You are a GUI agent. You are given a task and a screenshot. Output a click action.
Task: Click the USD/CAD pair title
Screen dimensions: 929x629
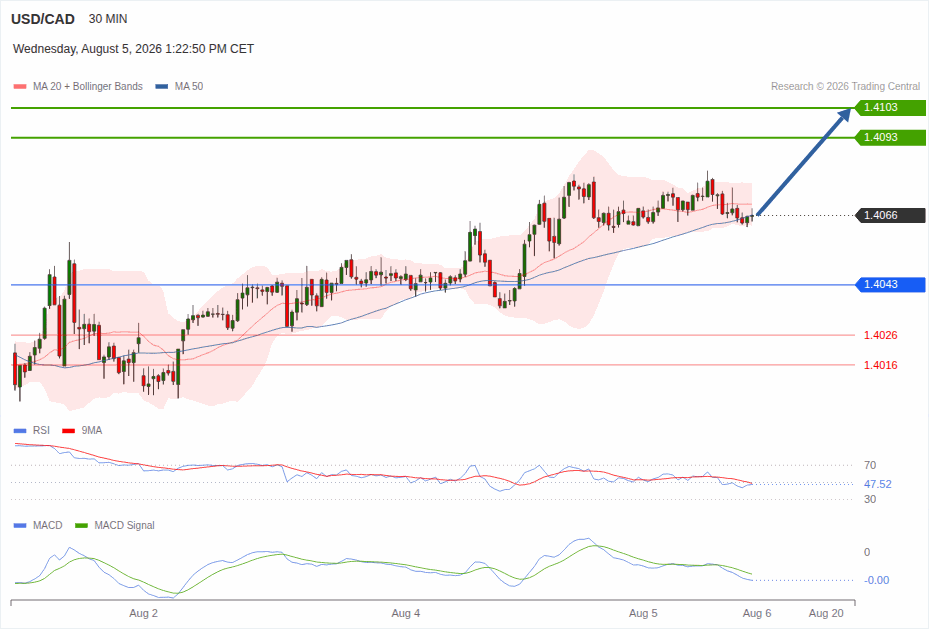(x=43, y=19)
